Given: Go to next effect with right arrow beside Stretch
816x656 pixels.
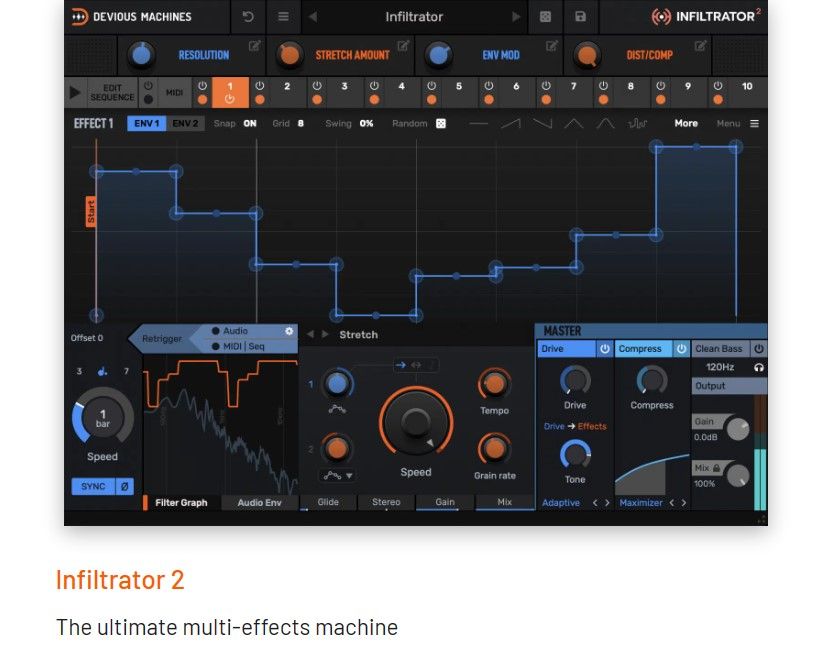Looking at the screenshot, I should pyautogui.click(x=325, y=335).
